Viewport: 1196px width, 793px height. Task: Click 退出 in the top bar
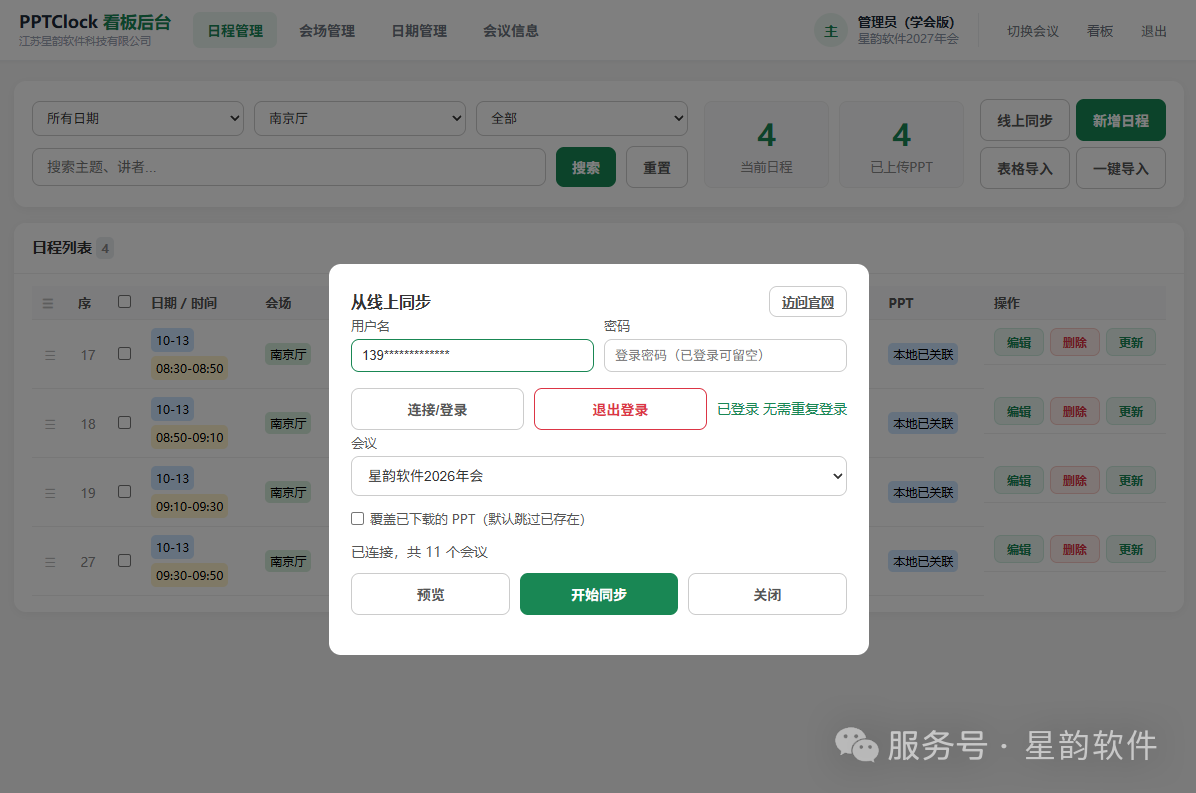click(x=1153, y=31)
